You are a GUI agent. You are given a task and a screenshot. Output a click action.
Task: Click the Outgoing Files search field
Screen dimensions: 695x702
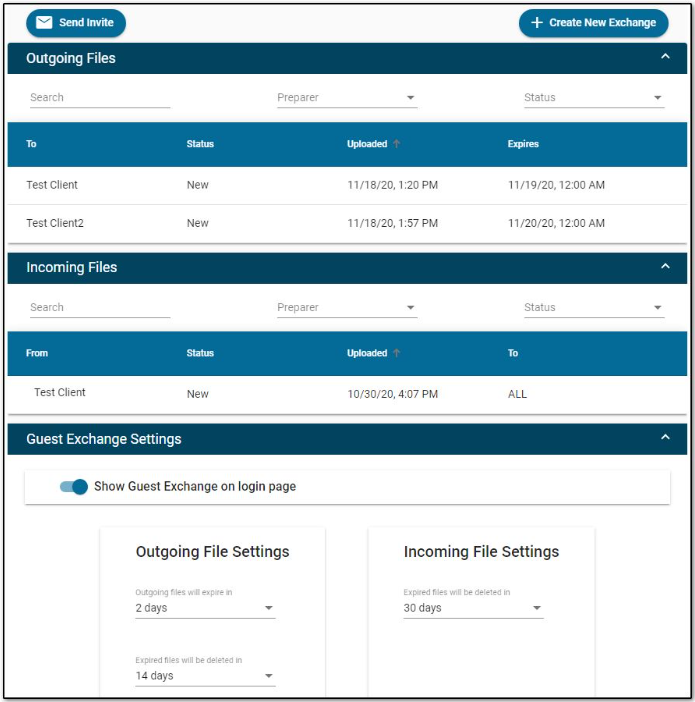pyautogui.click(x=99, y=98)
